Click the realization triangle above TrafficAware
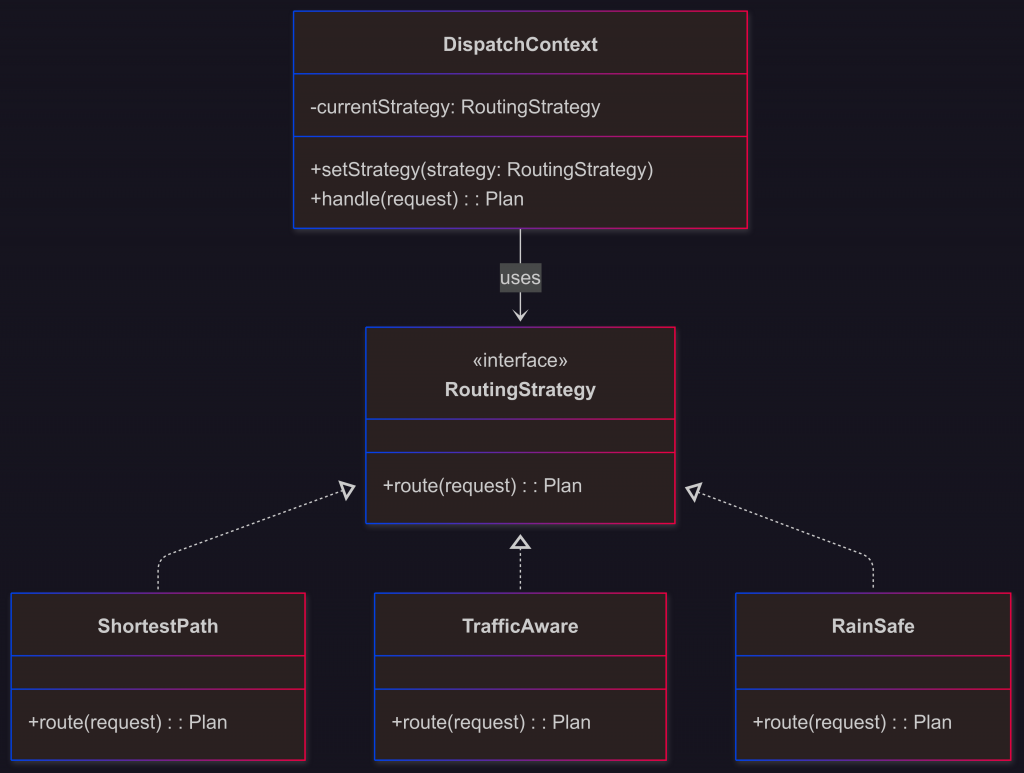 click(520, 542)
